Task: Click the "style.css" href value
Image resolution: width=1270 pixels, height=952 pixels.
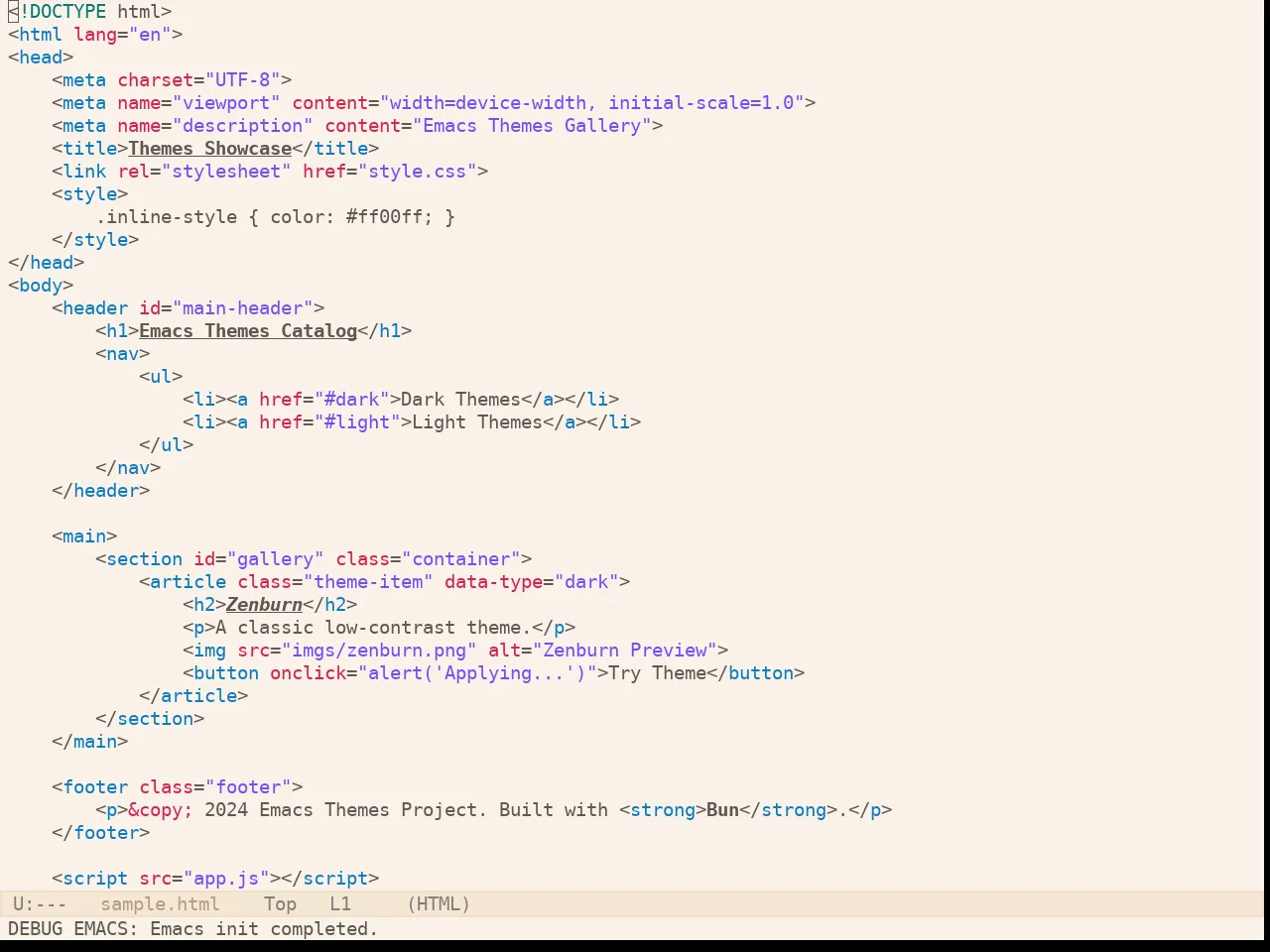Action: click(x=418, y=172)
